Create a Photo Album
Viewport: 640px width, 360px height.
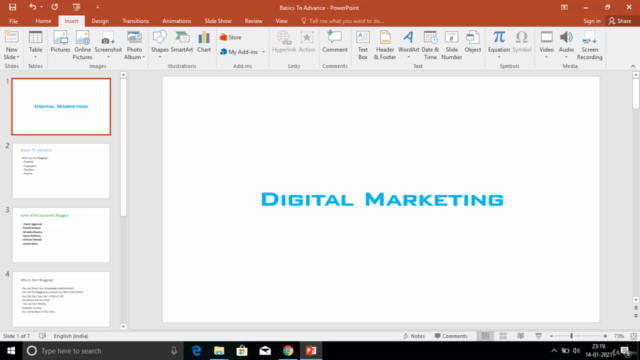tap(134, 45)
